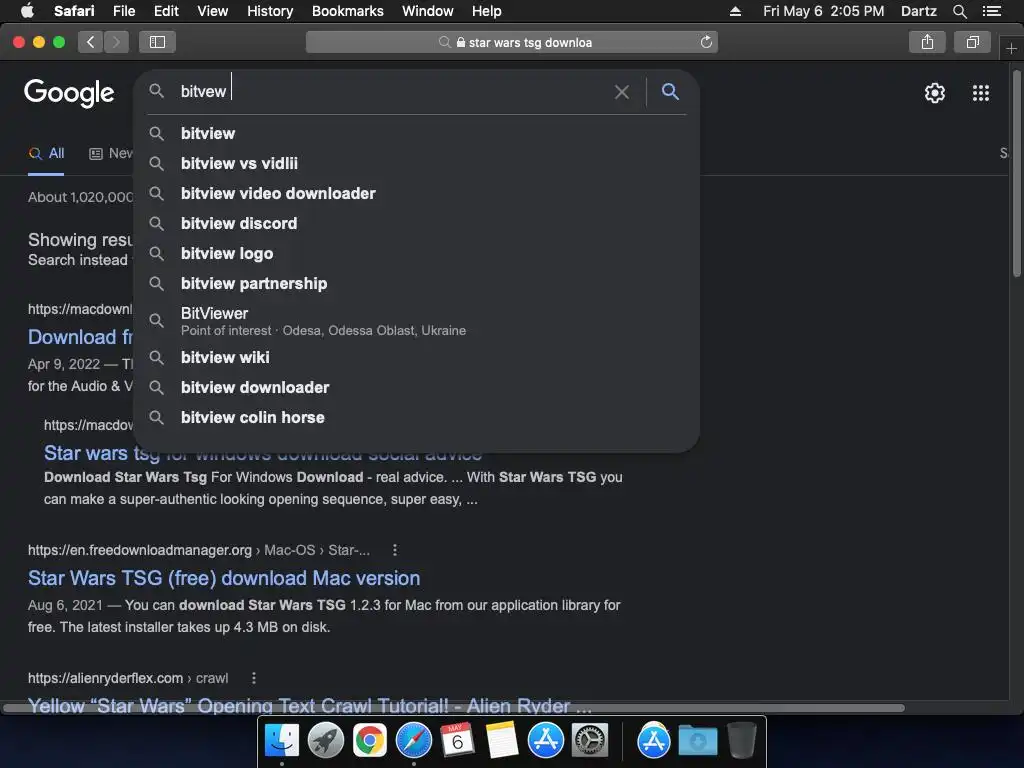Open Finder from the Dock

pos(281,741)
